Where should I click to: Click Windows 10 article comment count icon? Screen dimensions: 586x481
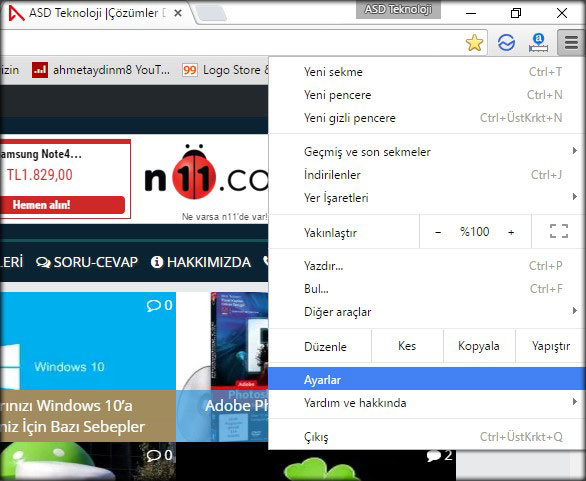(x=153, y=306)
